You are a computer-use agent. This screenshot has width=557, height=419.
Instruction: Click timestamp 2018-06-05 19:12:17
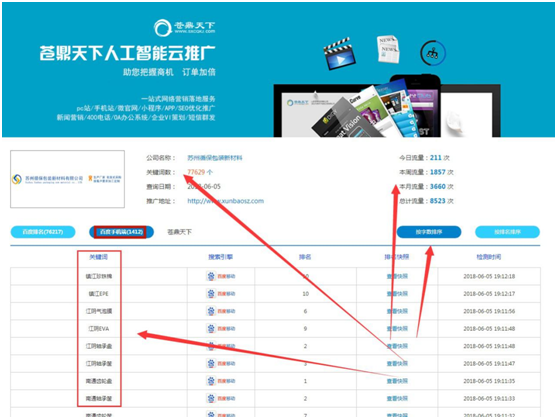click(489, 294)
